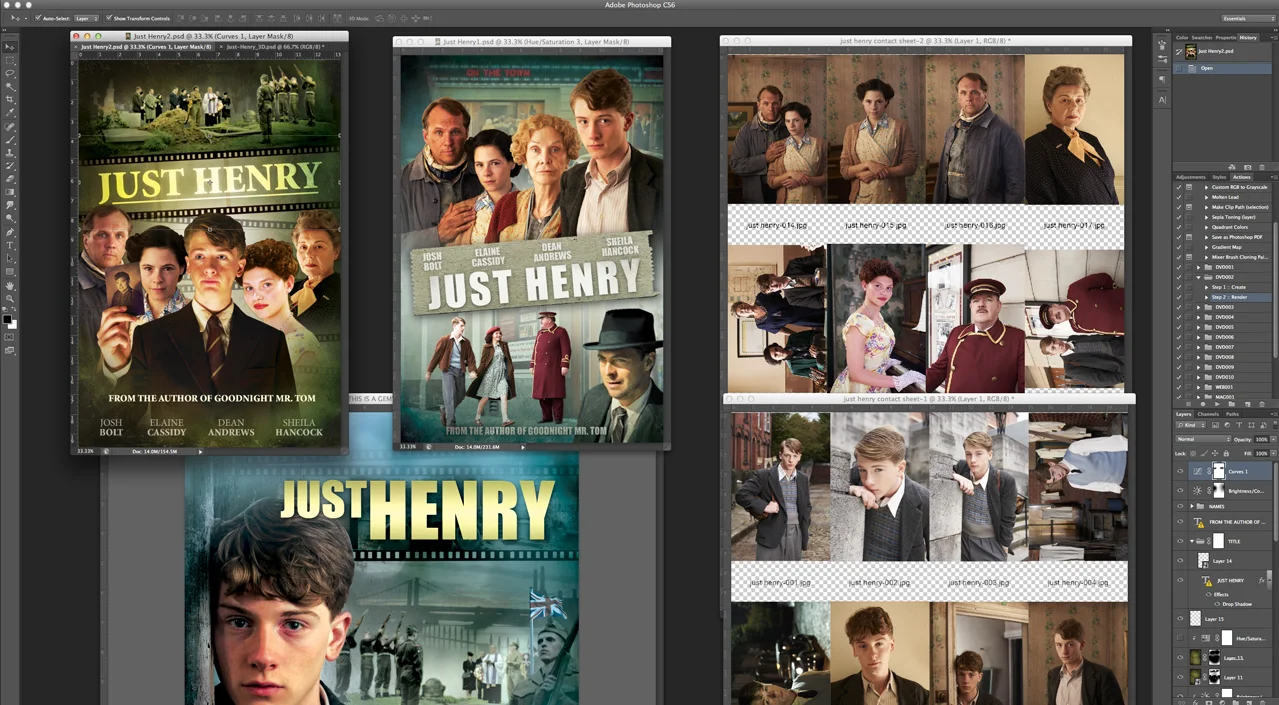
Task: Select the Pen tool
Action: 10,233
